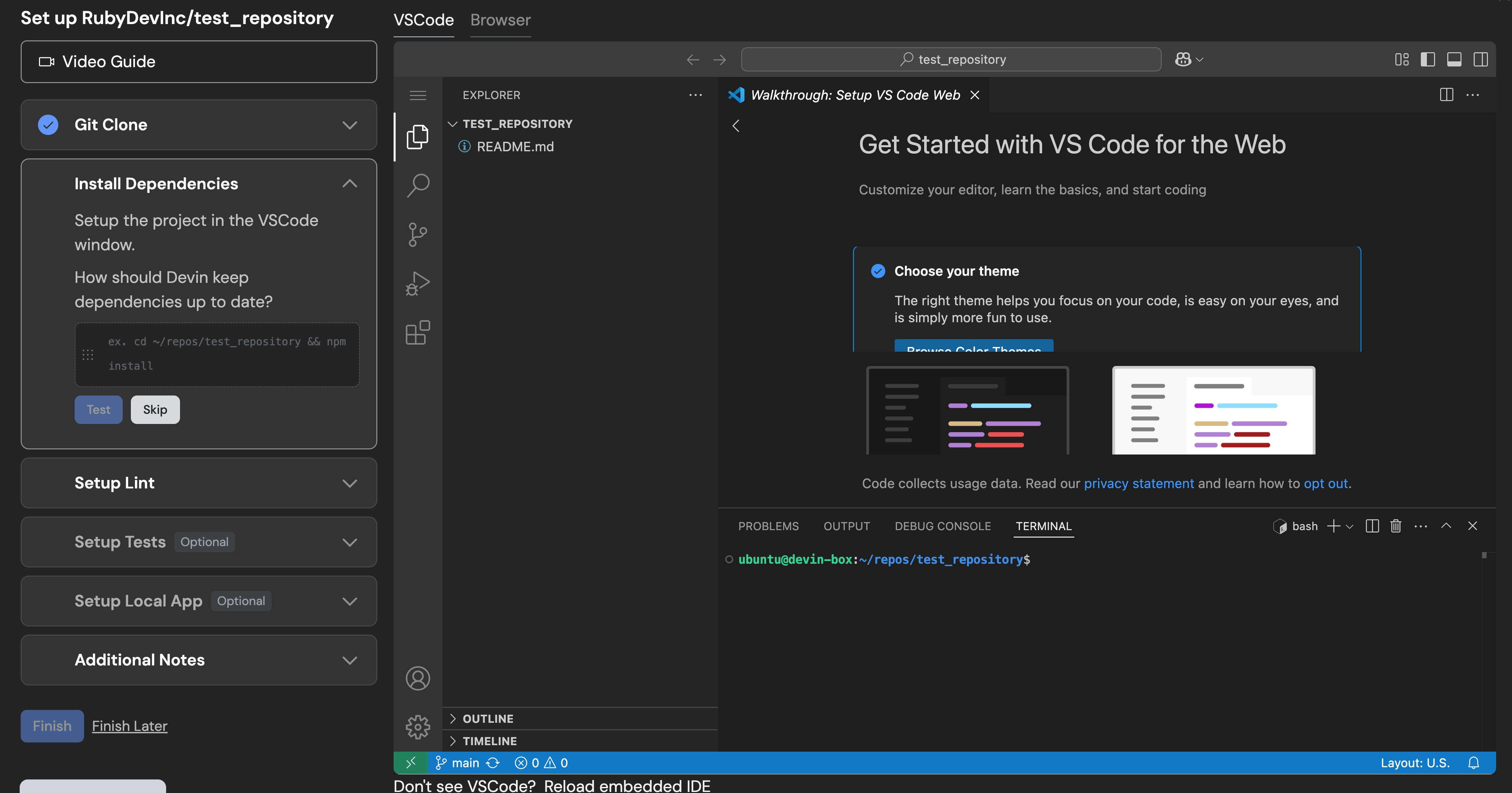
Task: Select the light color theme preview
Action: tap(1213, 410)
